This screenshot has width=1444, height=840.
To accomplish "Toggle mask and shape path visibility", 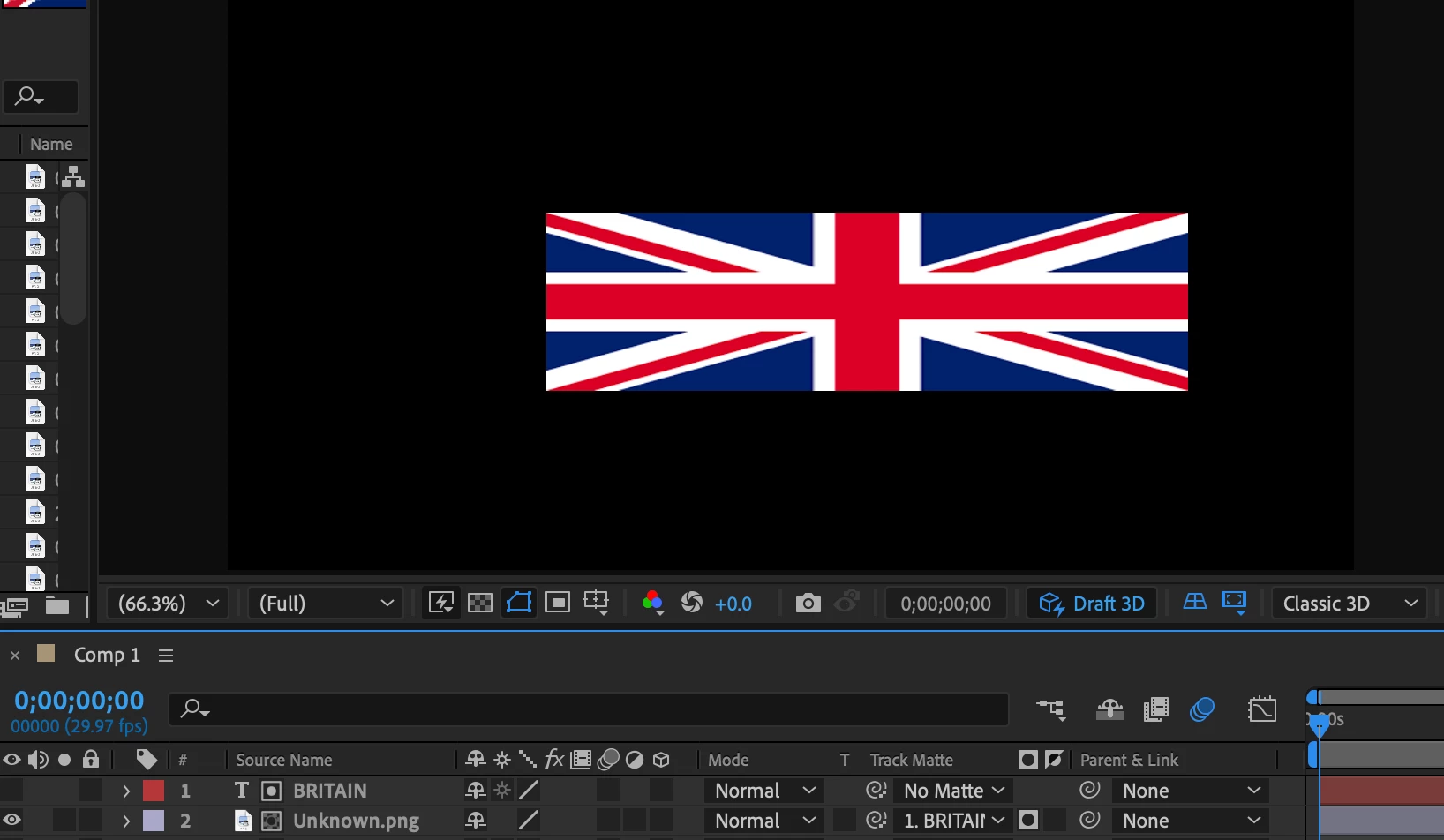I will click(519, 604).
